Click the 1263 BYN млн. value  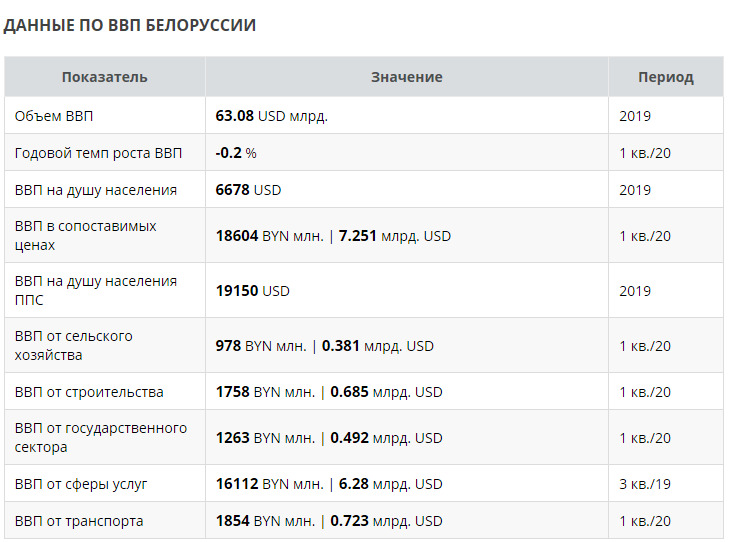[x=265, y=438]
